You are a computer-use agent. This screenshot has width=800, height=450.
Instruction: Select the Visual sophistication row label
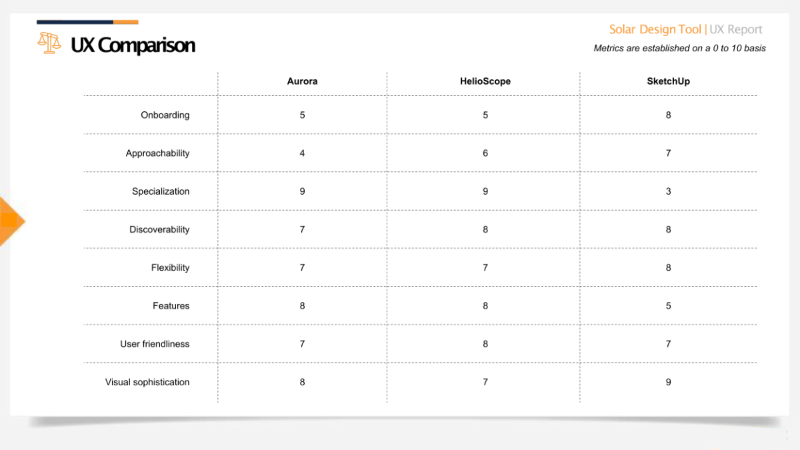click(x=147, y=382)
